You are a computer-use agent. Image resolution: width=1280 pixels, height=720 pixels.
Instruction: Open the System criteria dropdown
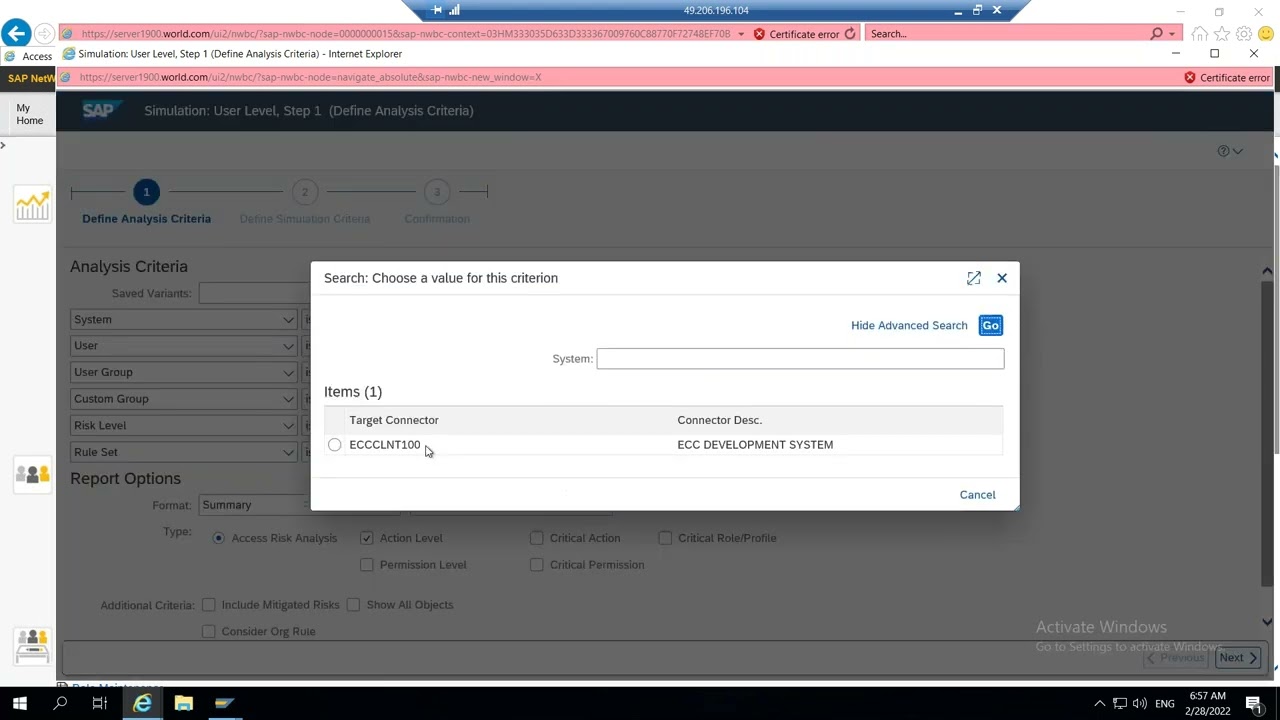tap(184, 319)
